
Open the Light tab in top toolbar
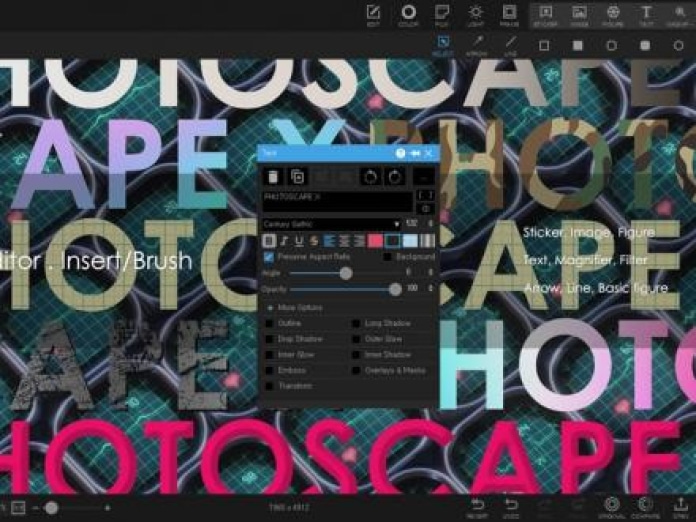tap(475, 16)
